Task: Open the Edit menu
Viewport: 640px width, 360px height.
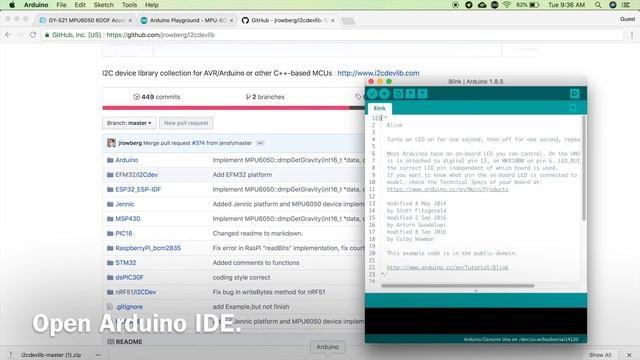Action: (80, 5)
